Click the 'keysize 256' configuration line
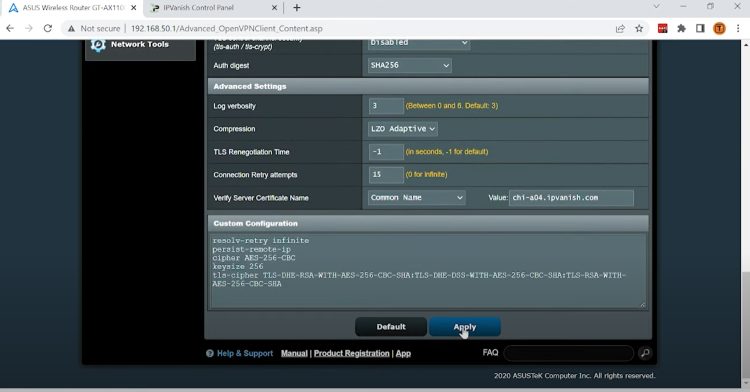Image resolution: width=750 pixels, height=392 pixels. coord(238,267)
